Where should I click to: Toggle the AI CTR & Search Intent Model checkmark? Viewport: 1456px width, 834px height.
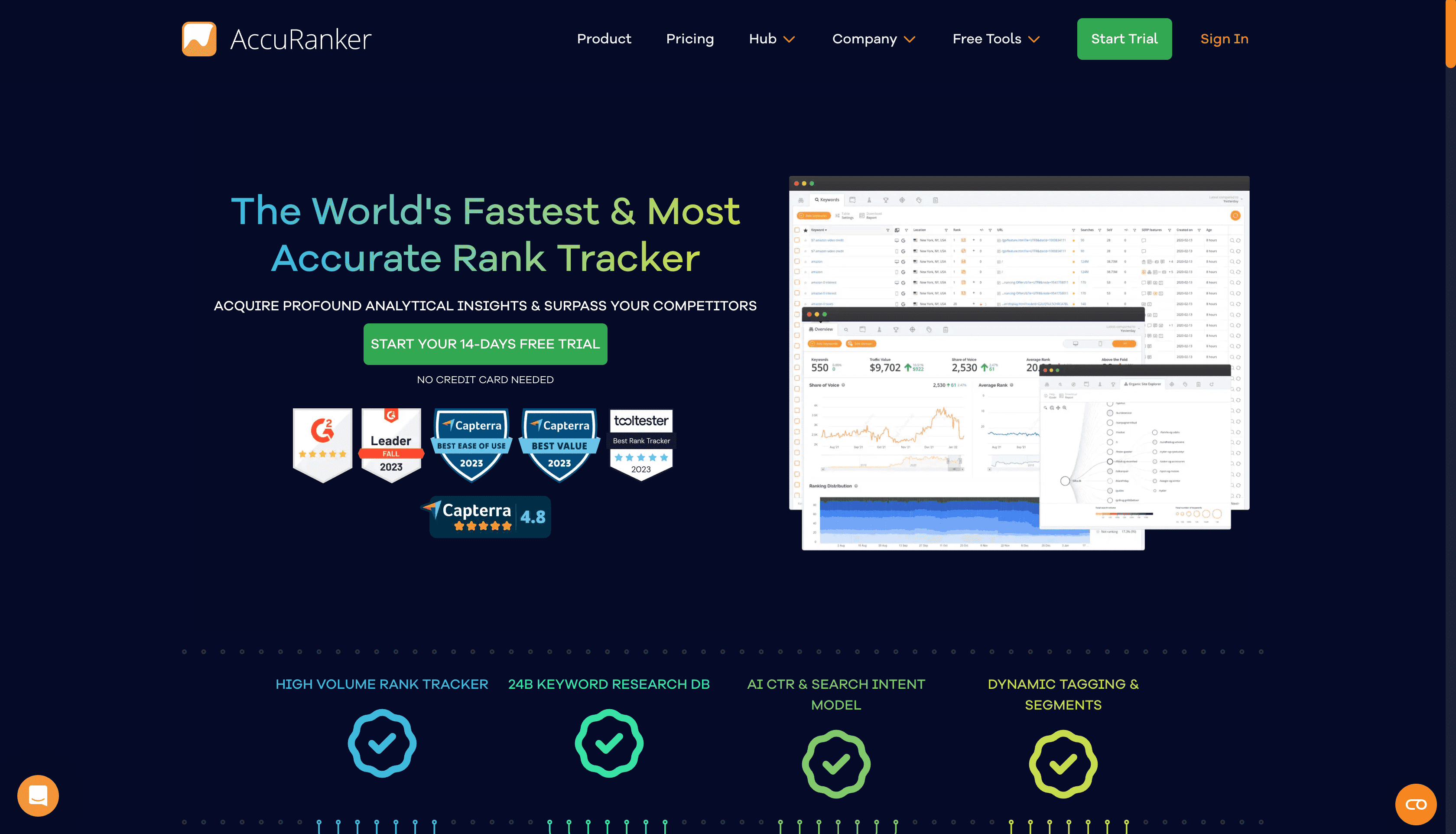pyautogui.click(x=836, y=763)
